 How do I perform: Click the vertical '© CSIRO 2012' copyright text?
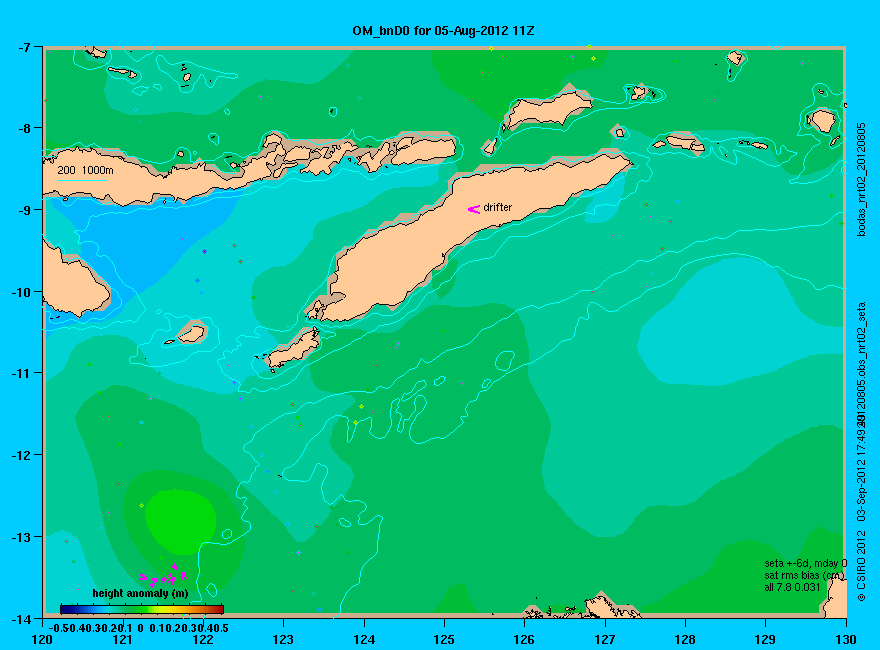pyautogui.click(x=861, y=566)
